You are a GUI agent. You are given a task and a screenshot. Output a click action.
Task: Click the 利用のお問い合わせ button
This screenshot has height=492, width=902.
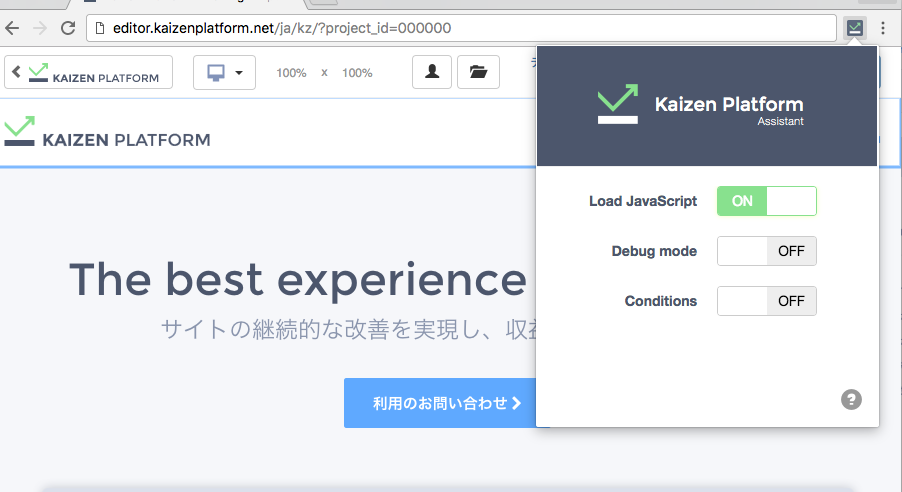pyautogui.click(x=440, y=403)
